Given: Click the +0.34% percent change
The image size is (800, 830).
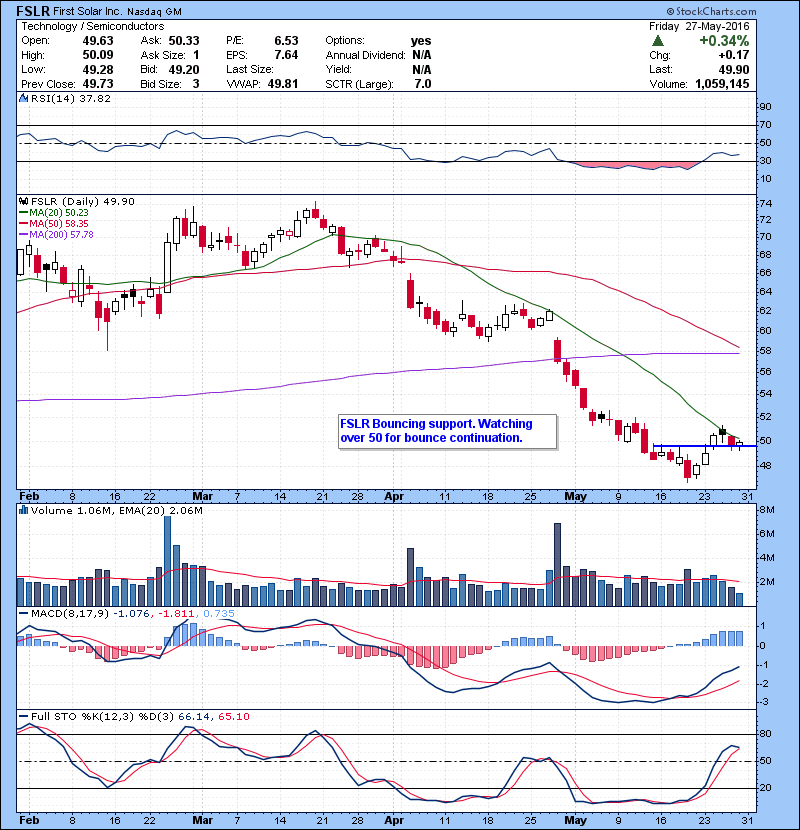Looking at the screenshot, I should pos(724,41).
